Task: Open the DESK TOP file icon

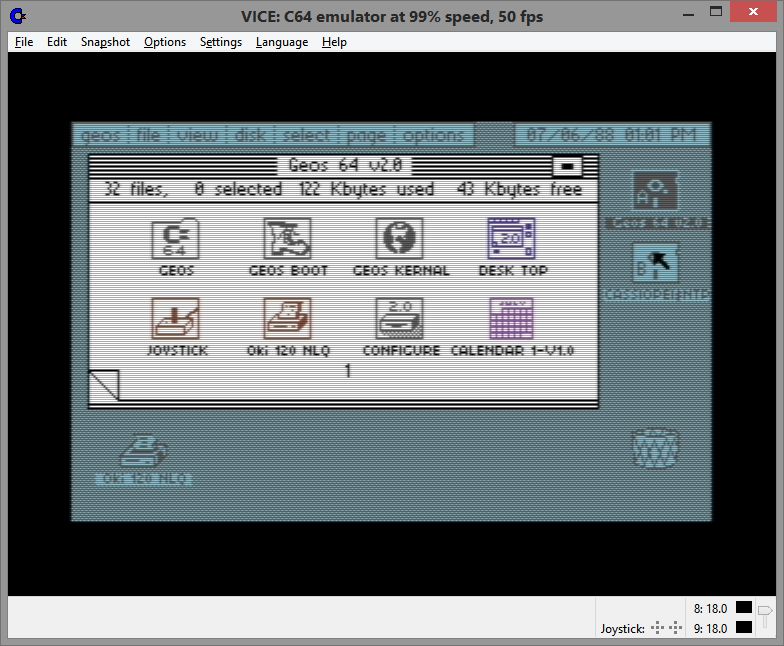Action: (512, 238)
